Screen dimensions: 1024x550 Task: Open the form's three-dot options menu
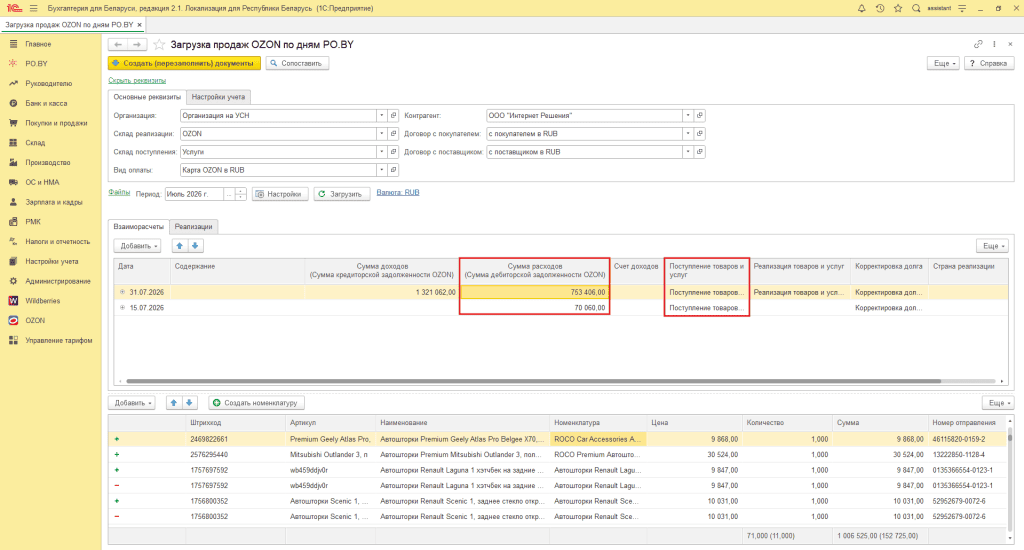tap(994, 44)
